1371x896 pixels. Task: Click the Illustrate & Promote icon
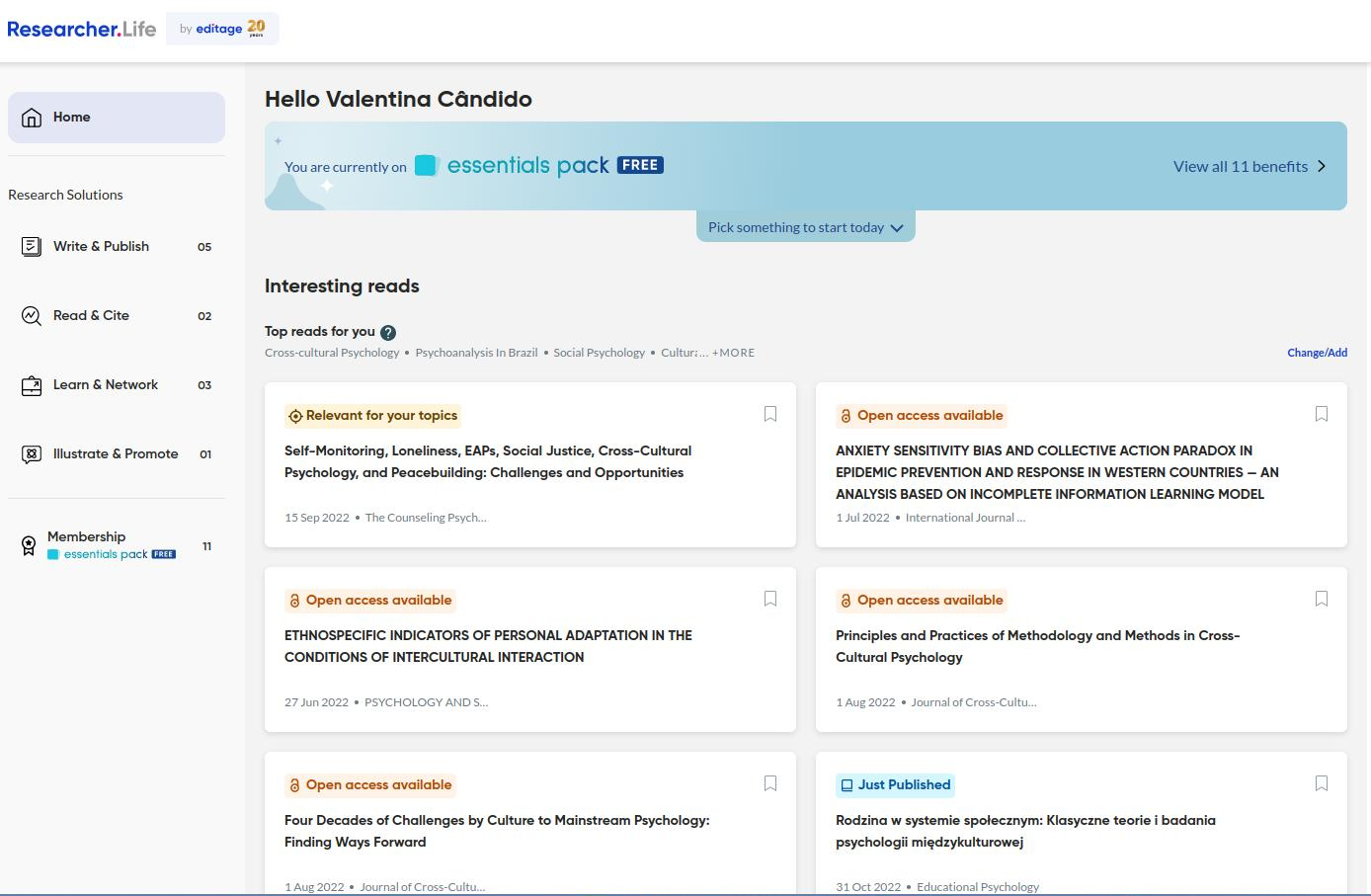pos(32,454)
